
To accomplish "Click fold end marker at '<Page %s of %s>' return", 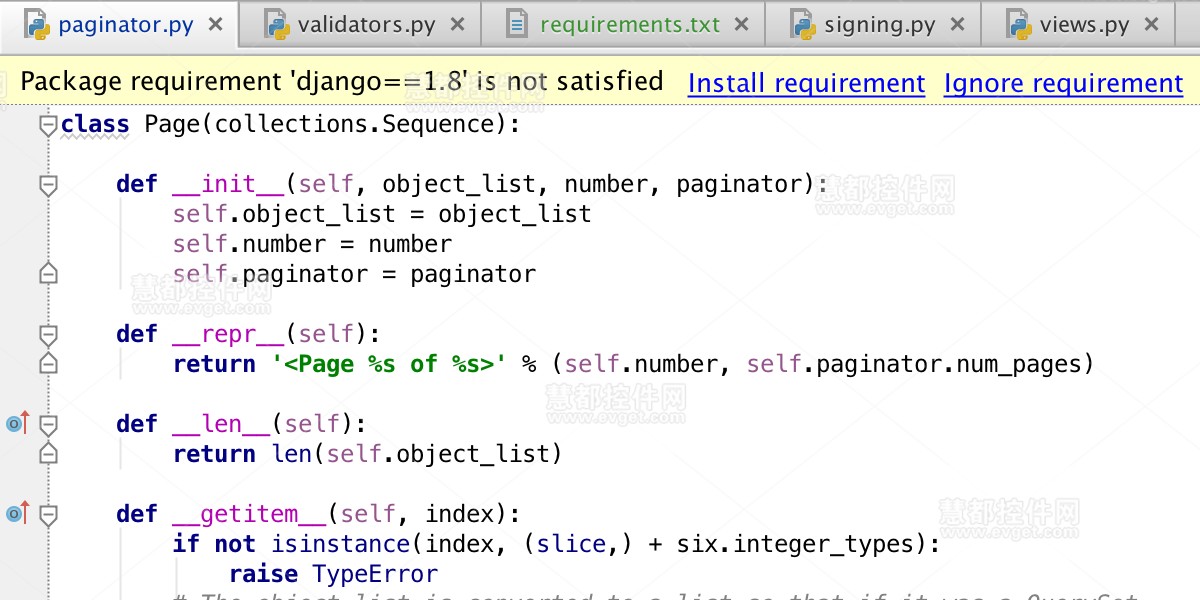I will coord(47,364).
